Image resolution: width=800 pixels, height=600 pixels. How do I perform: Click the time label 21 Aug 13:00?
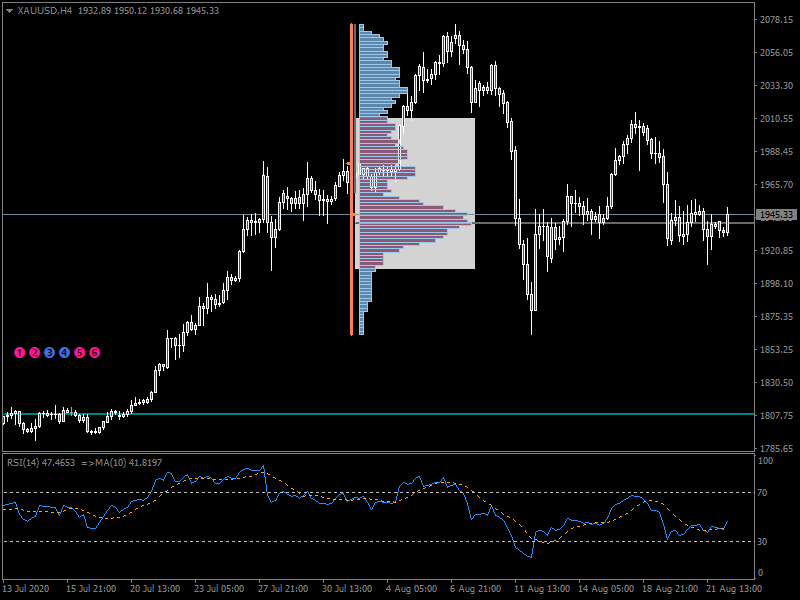734,588
